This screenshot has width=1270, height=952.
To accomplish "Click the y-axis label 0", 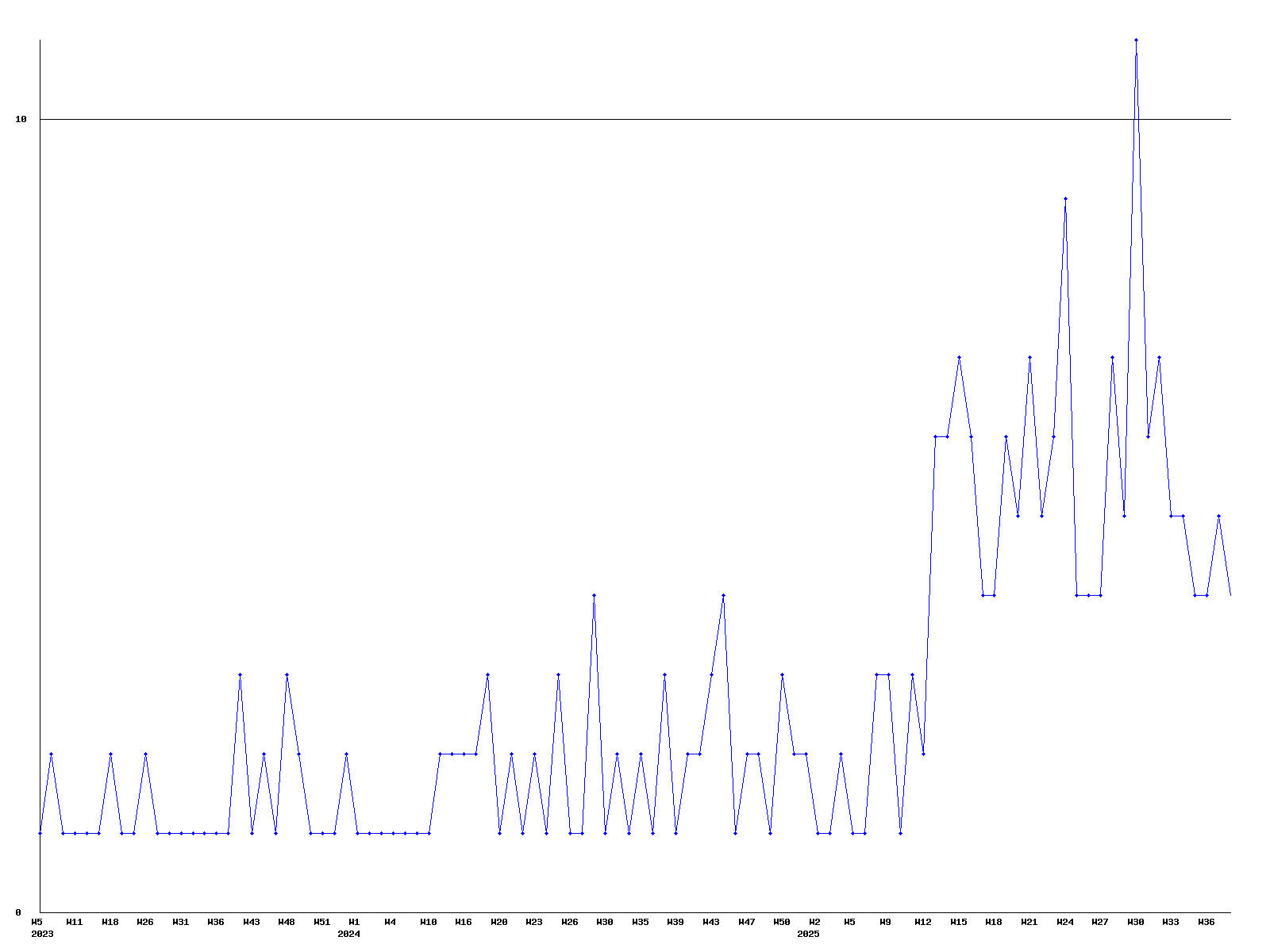I will [18, 913].
